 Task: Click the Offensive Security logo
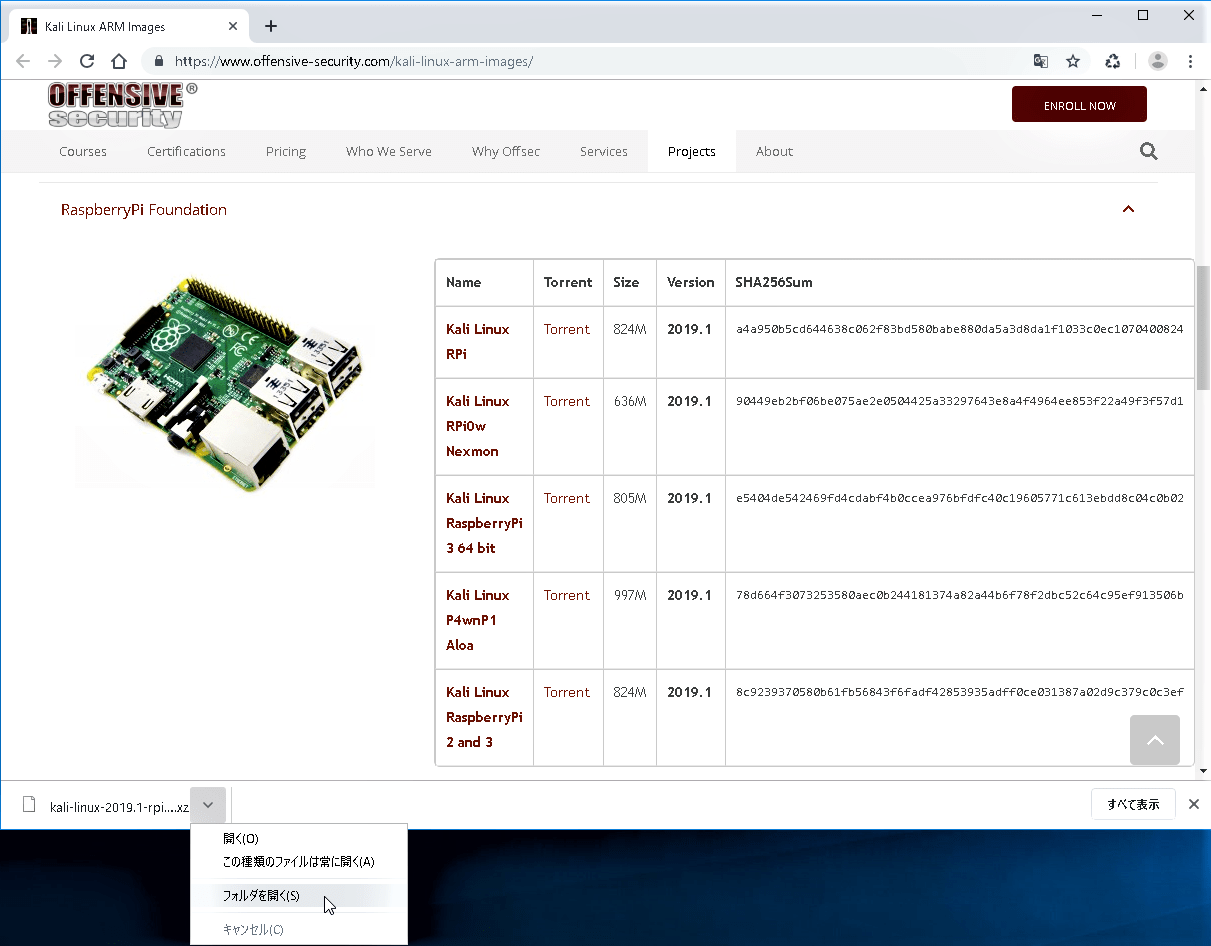click(x=123, y=105)
